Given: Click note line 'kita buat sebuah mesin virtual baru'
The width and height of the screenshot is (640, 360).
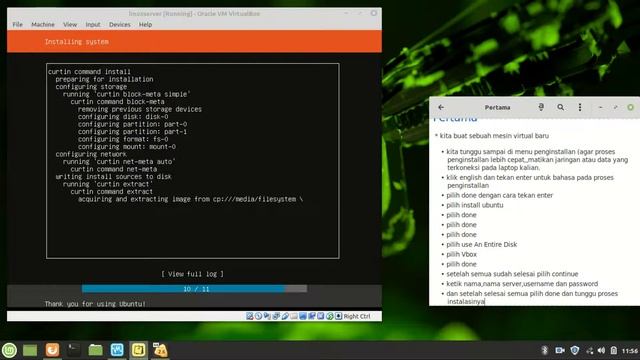Looking at the screenshot, I should (494, 136).
